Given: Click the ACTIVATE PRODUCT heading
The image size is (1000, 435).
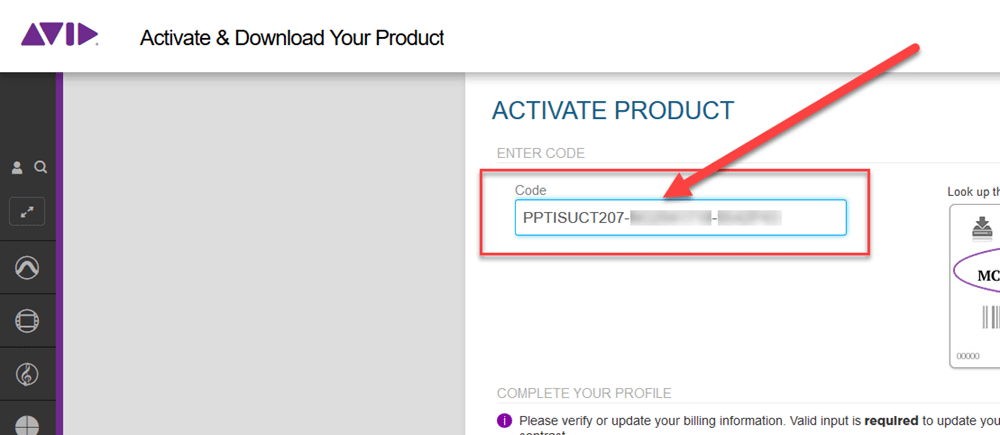Looking at the screenshot, I should pos(613,110).
